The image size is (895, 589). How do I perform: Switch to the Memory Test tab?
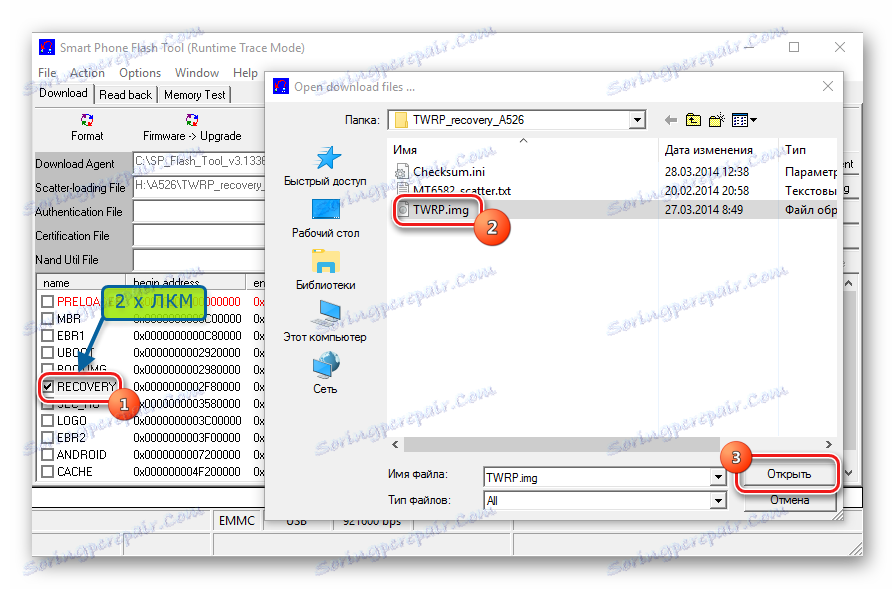pyautogui.click(x=195, y=95)
